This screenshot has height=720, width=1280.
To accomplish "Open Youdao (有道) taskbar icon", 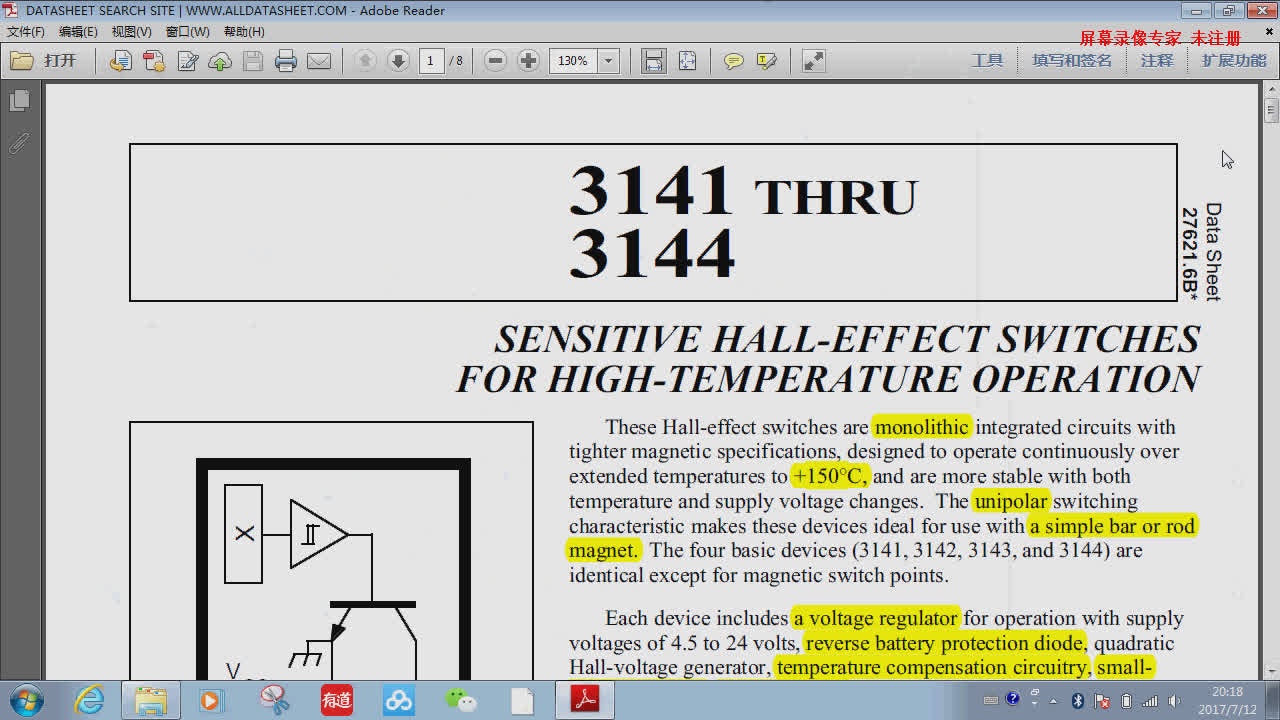I will 337,700.
